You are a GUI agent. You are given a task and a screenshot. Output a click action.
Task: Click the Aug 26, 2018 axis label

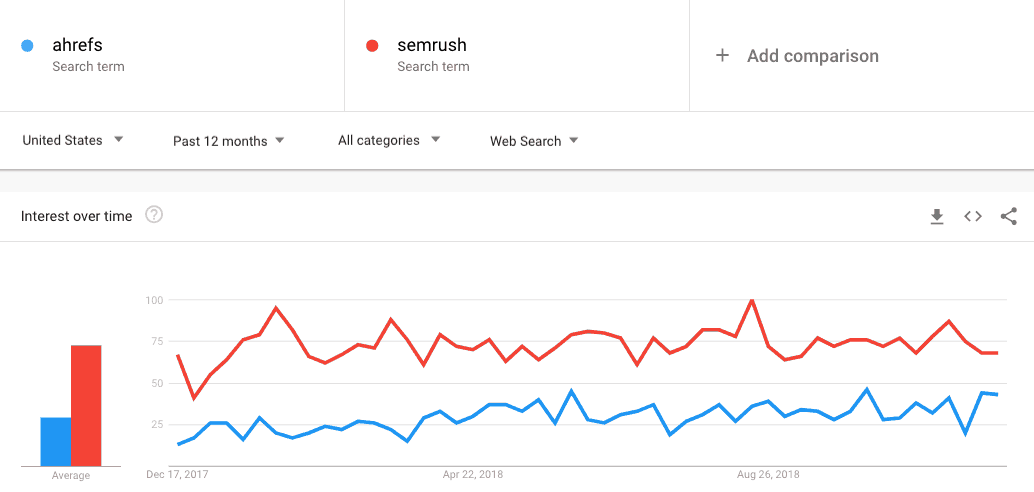768,474
